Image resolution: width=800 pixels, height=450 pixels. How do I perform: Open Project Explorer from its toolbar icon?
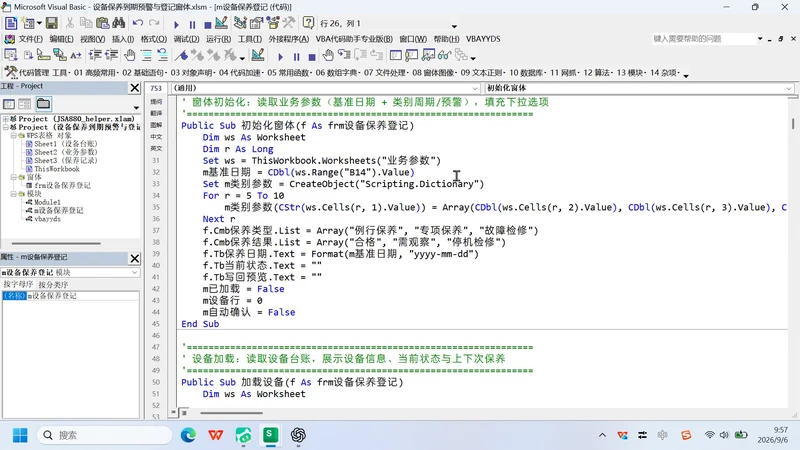click(240, 23)
